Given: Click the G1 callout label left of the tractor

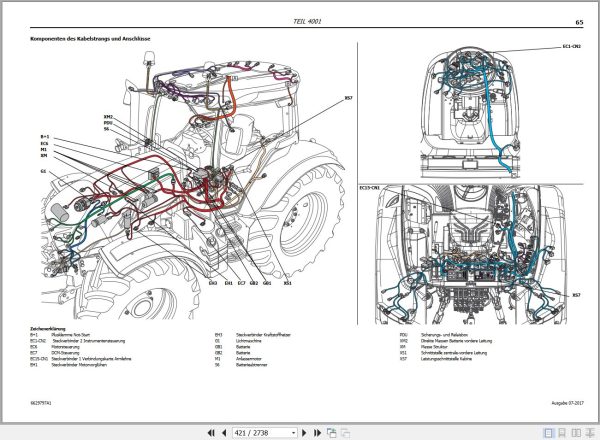Looking at the screenshot, I should [x=43, y=171].
